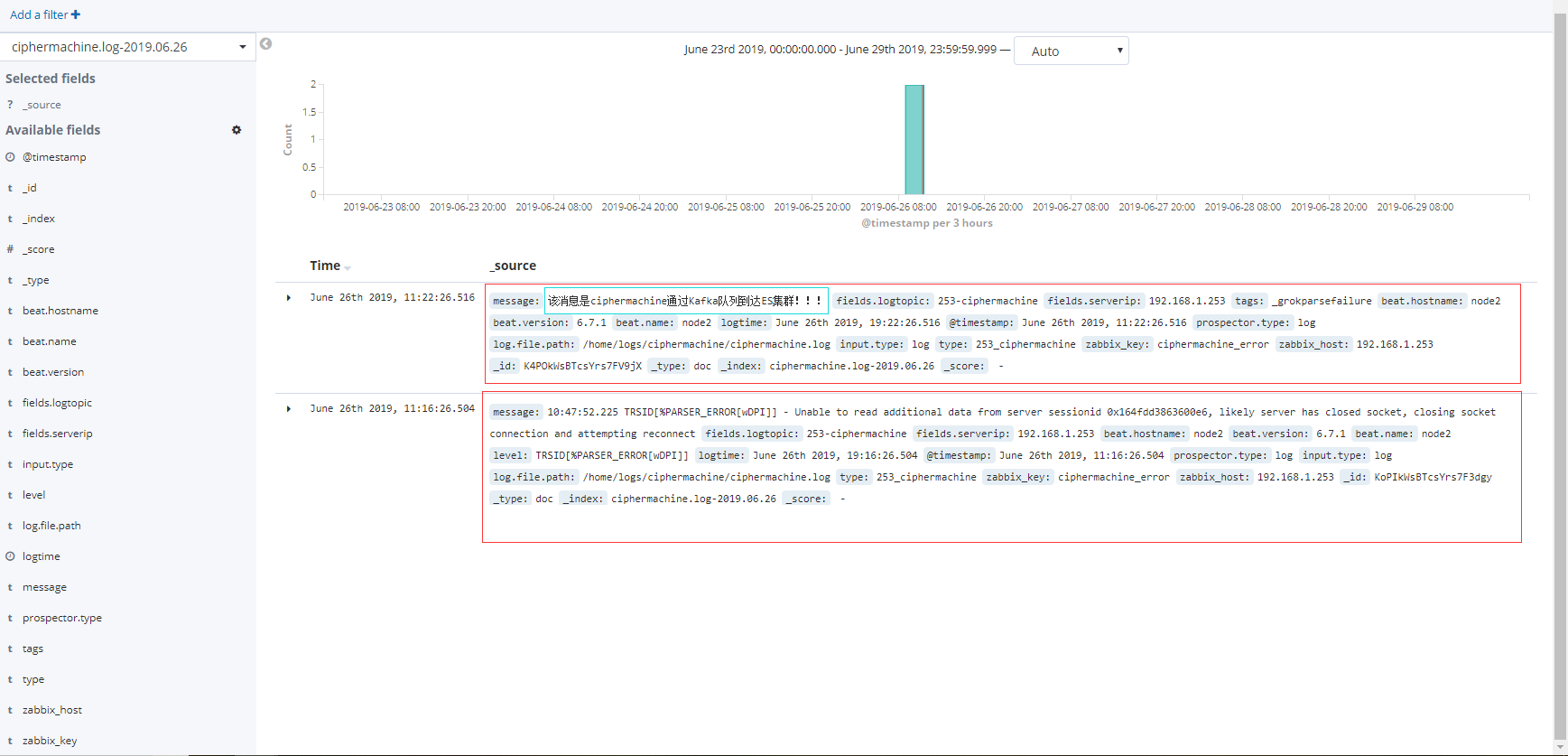
Task: Select the _source selected field
Action: click(x=42, y=105)
